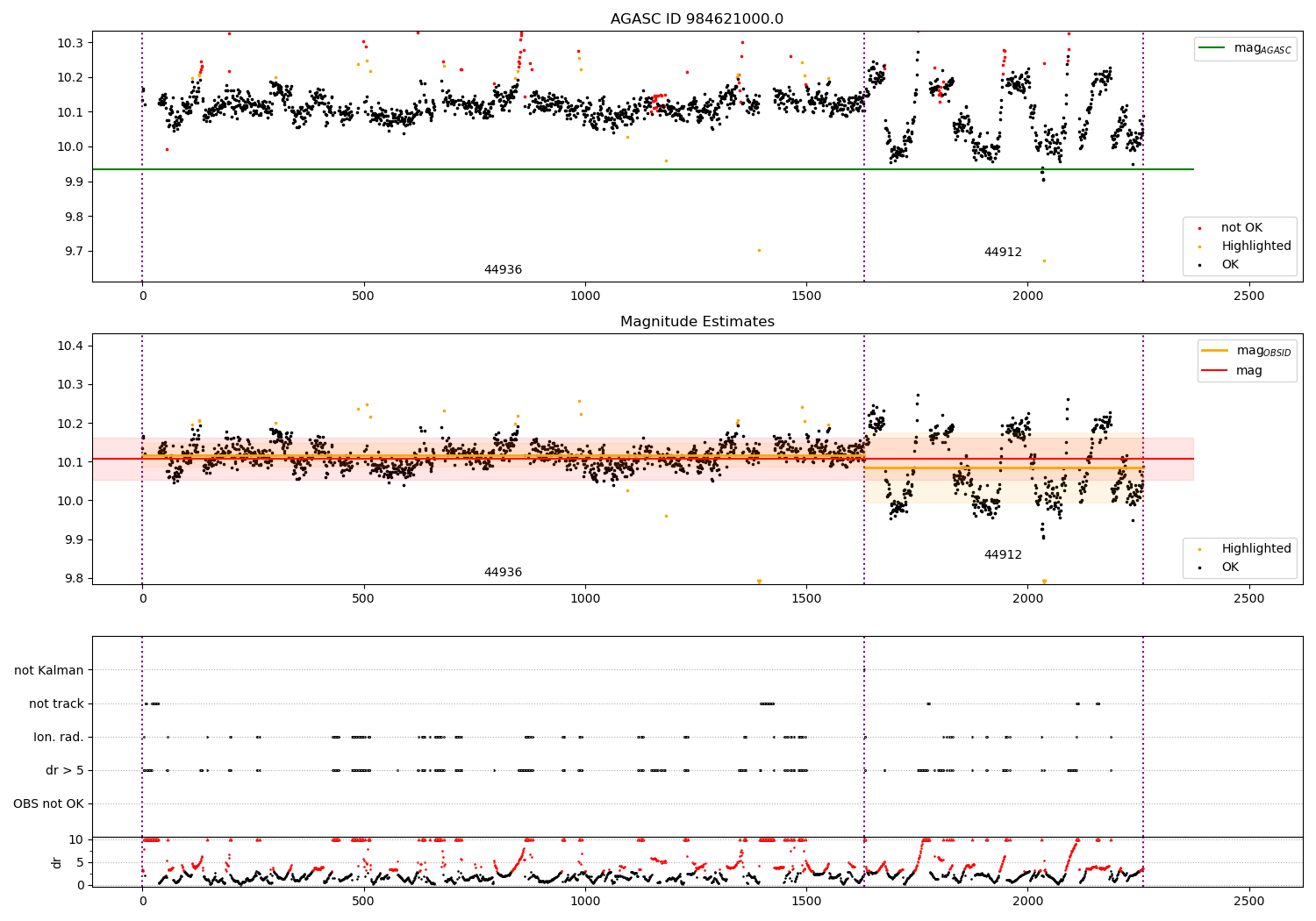Click the 500 tick under the top plot

click(x=363, y=296)
